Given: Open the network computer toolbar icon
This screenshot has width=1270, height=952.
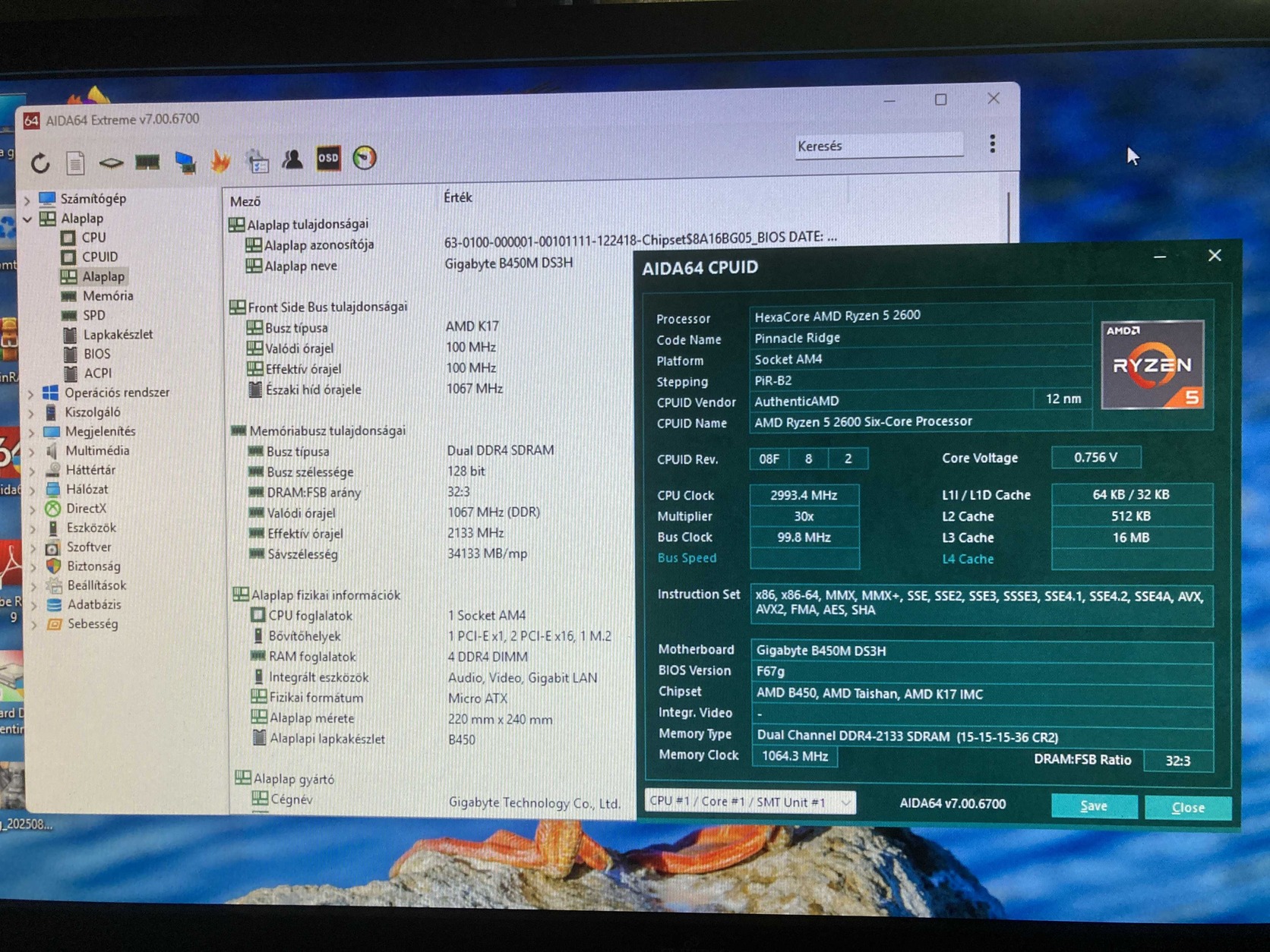Looking at the screenshot, I should pos(185,162).
